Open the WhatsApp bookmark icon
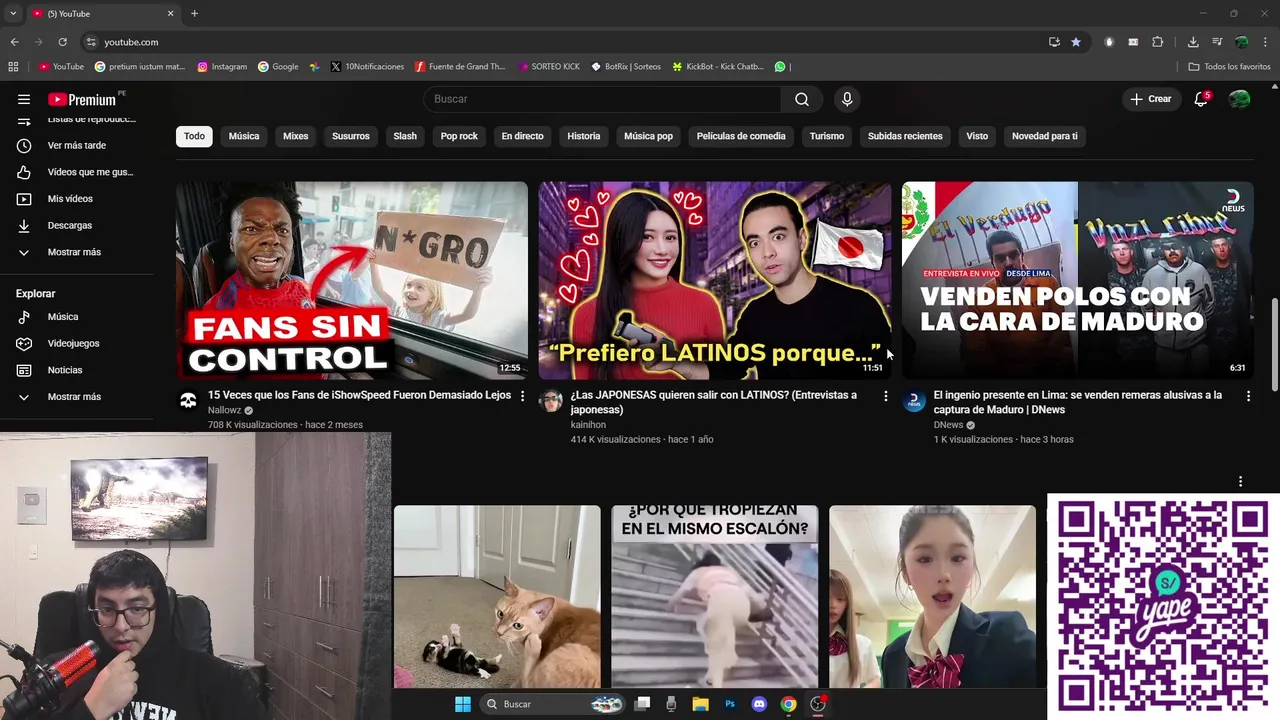This screenshot has width=1280, height=720. pos(780,67)
